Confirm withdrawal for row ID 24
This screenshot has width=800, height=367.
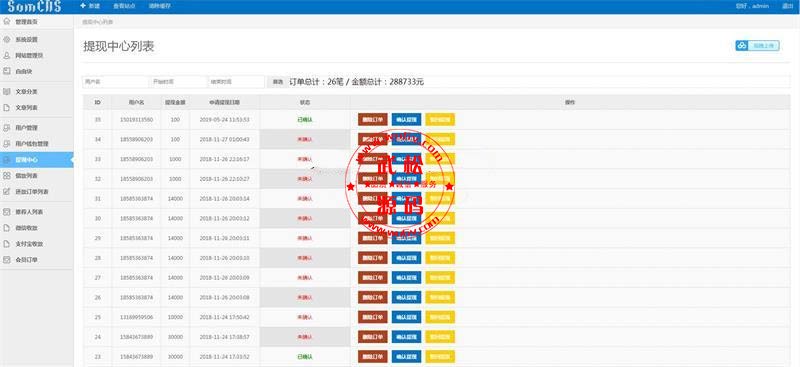(x=406, y=337)
